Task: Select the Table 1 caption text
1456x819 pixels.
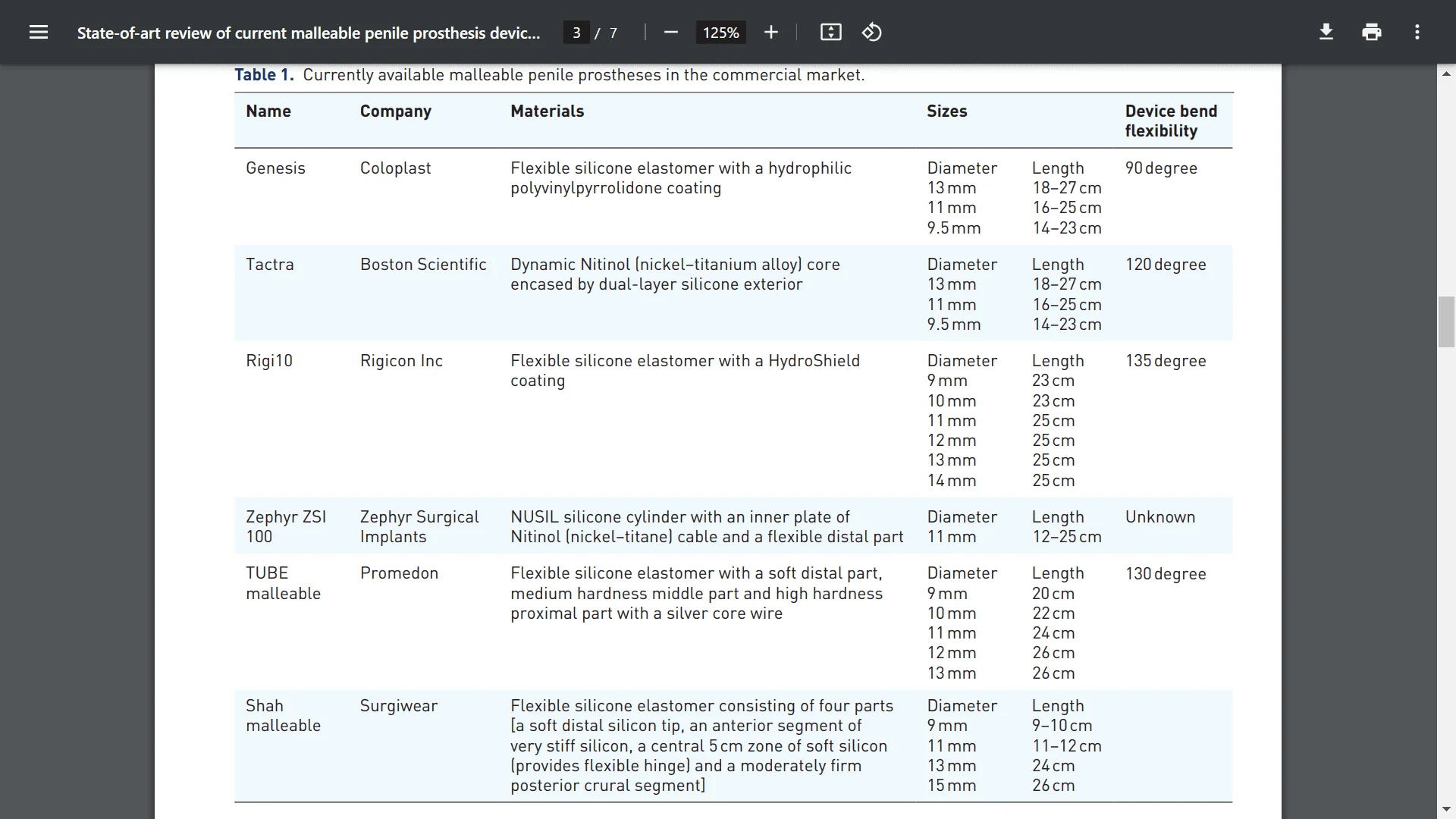Action: 549,75
